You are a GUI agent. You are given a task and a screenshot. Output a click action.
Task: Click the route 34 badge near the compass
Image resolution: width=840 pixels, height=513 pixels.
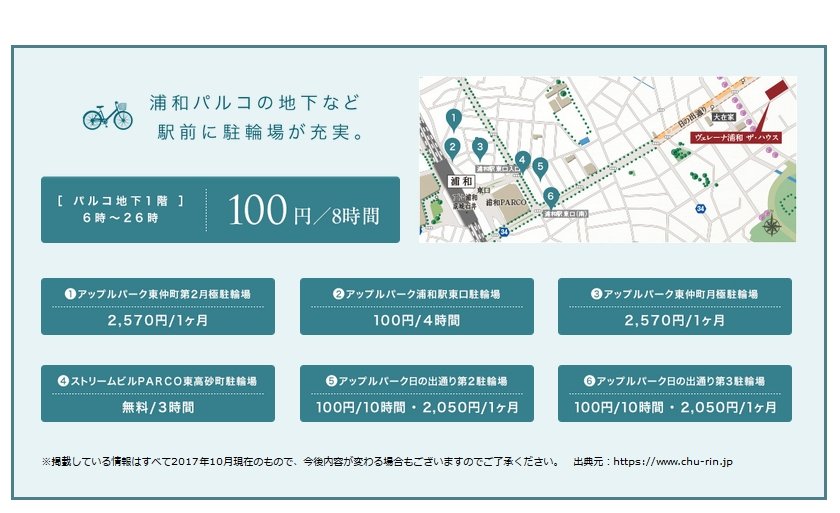pyautogui.click(x=701, y=209)
